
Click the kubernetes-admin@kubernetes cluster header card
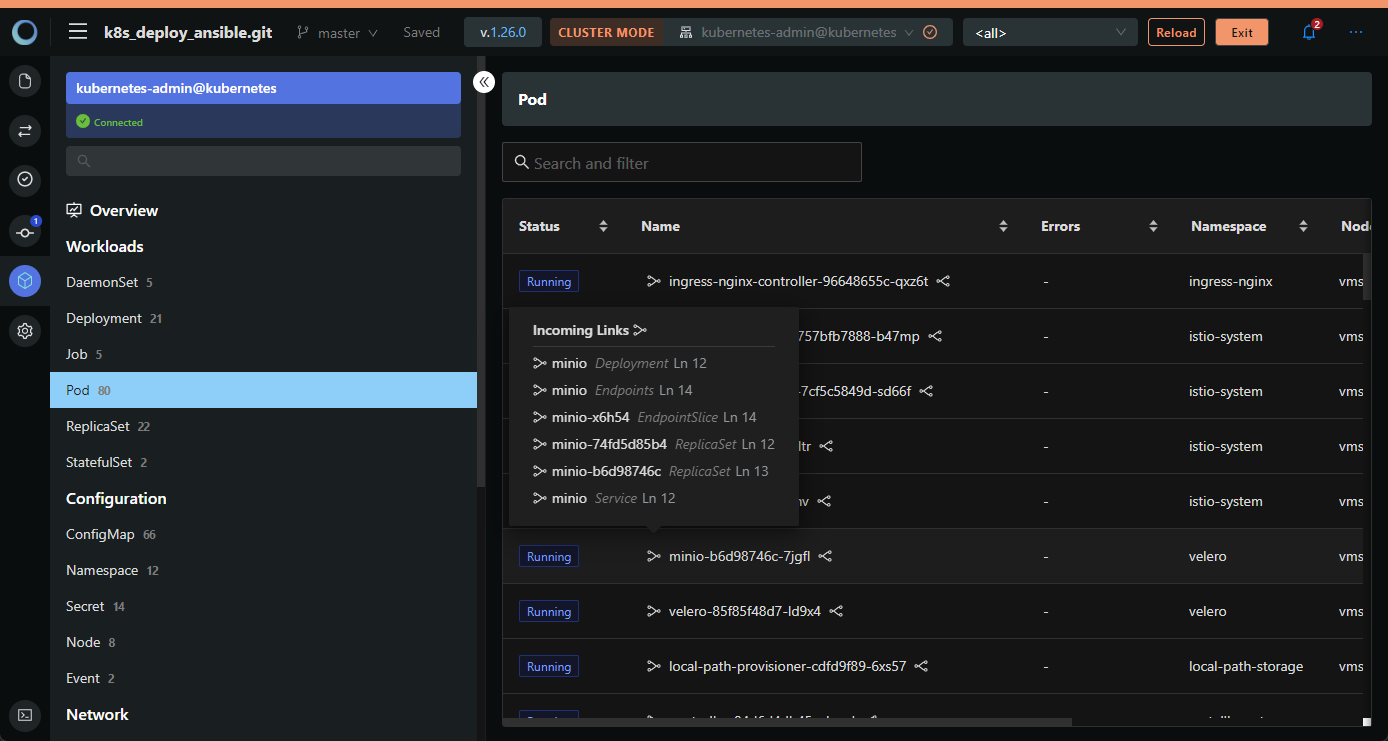tap(263, 88)
